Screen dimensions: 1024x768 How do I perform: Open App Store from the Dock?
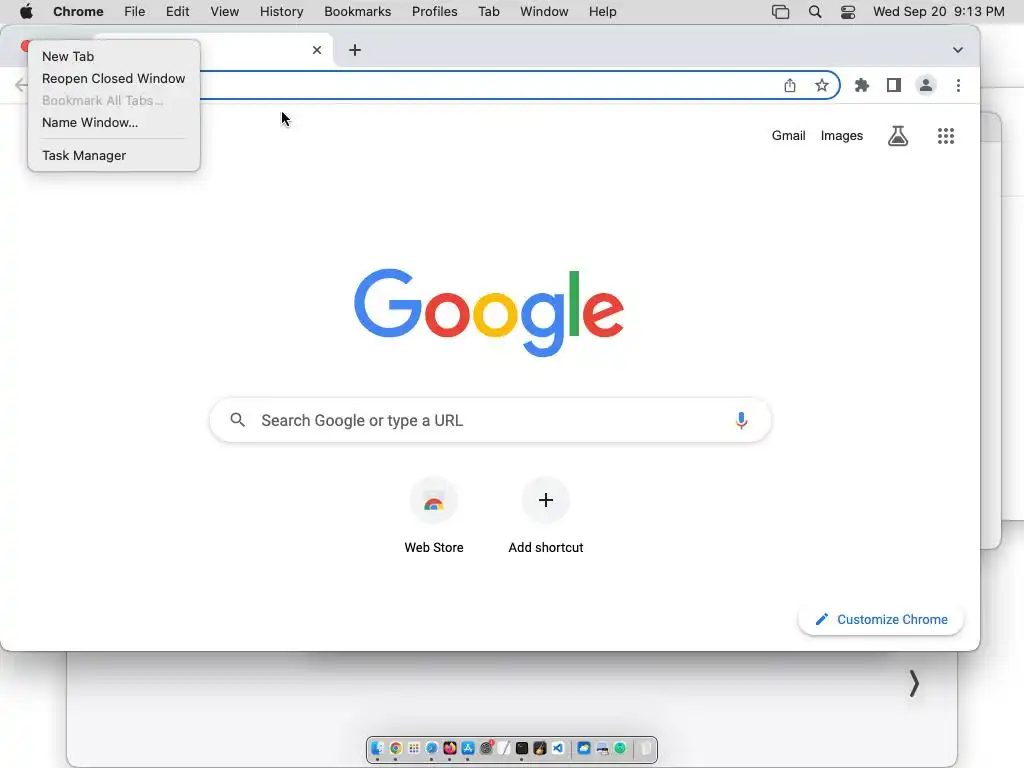click(468, 748)
